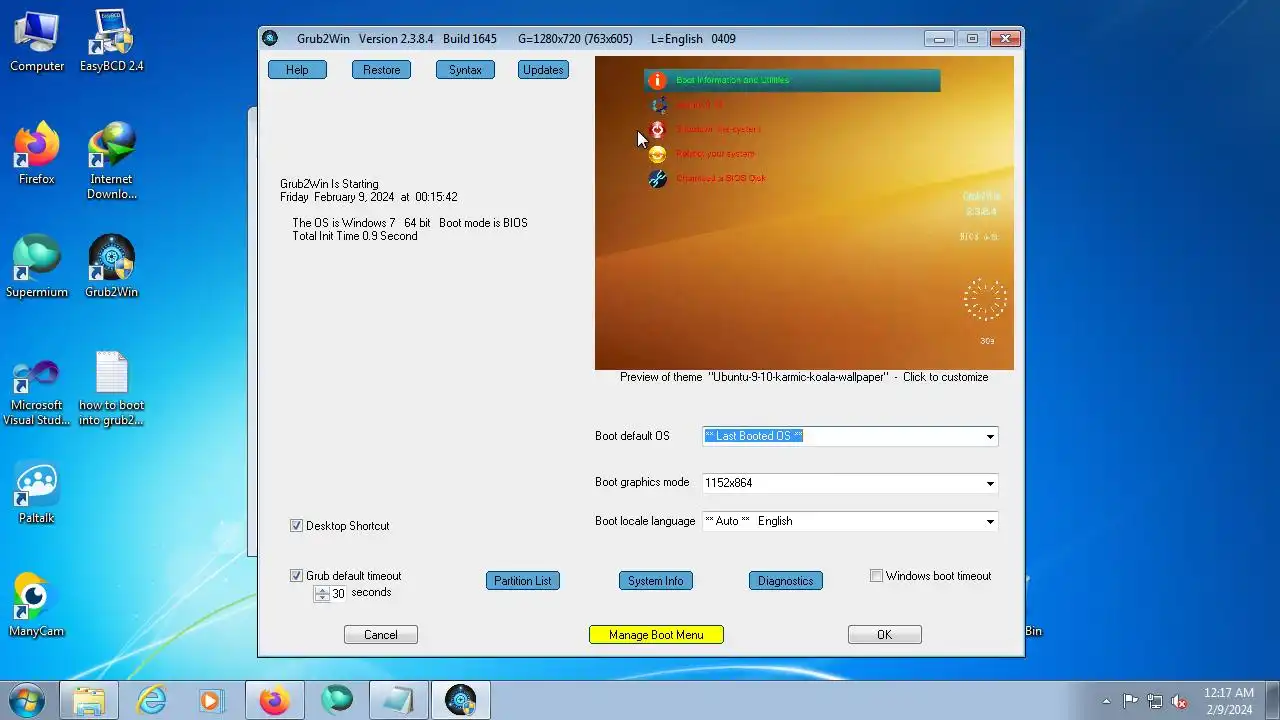Open the network tray icon
This screenshot has height=720, width=1280.
pos(1155,701)
